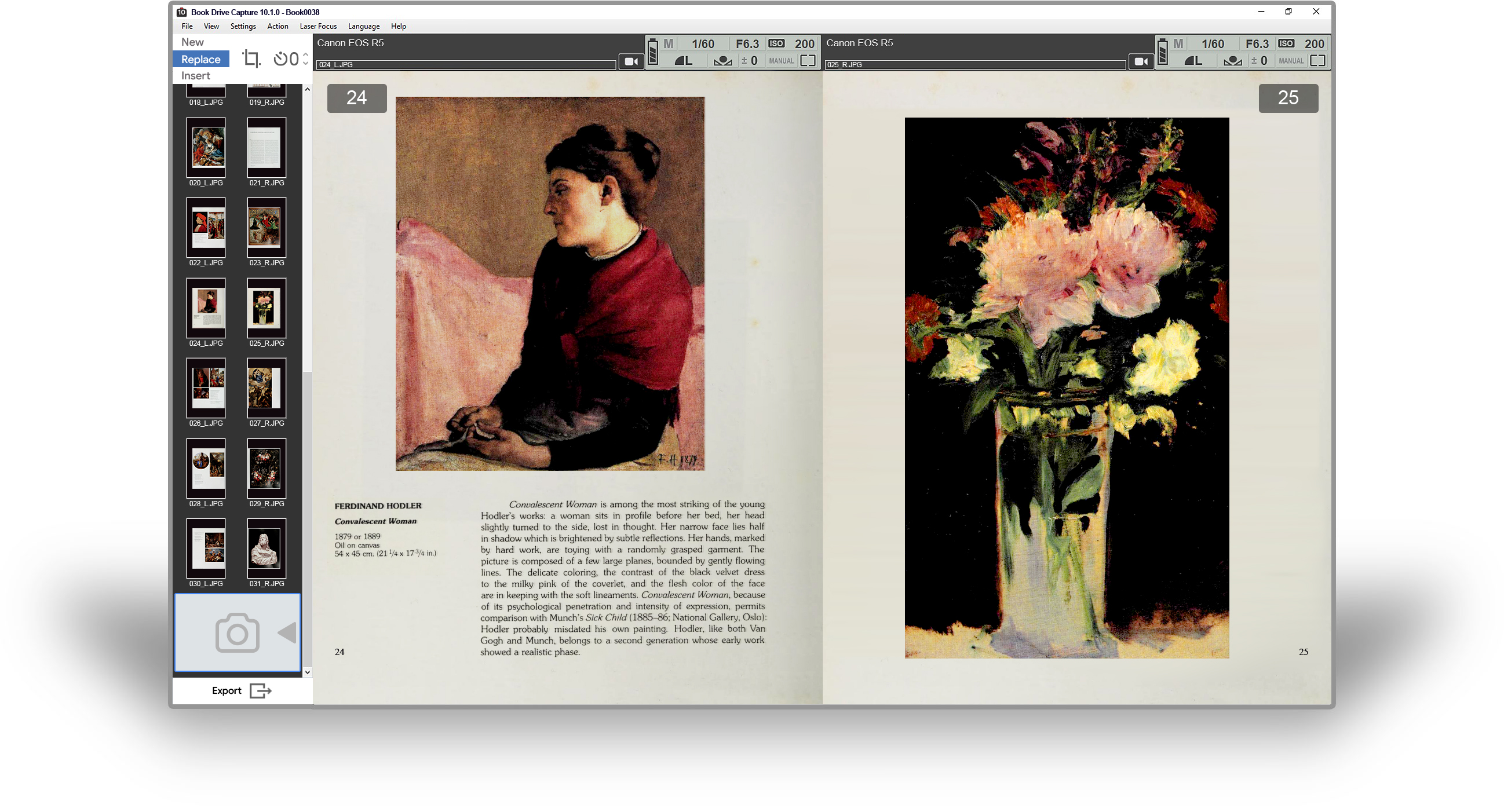Screen dimensions: 1504x812
Task: Change left camera shutter speed 1/60
Action: pos(703,44)
